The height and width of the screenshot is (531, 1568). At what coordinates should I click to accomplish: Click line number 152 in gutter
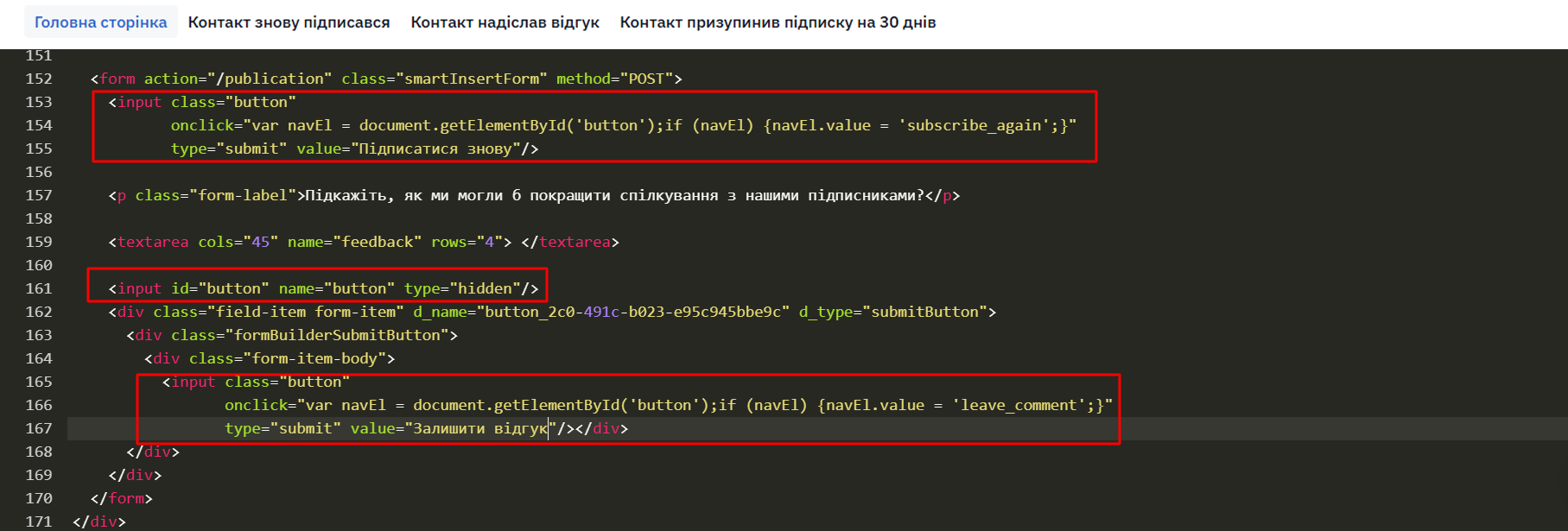click(x=39, y=79)
